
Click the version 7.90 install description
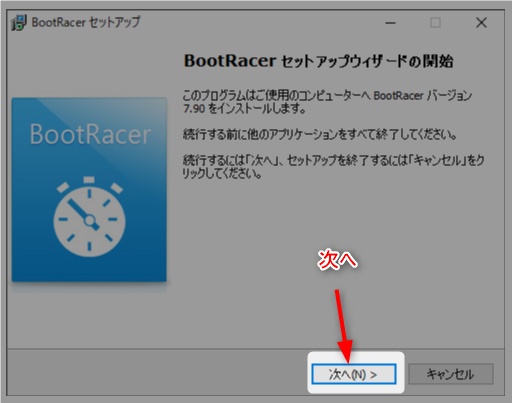pos(327,102)
